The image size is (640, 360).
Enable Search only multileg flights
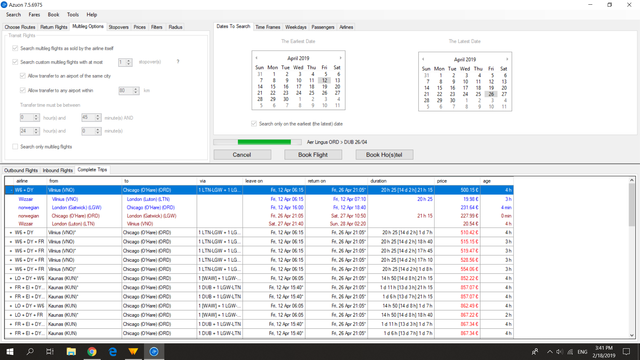coord(15,147)
